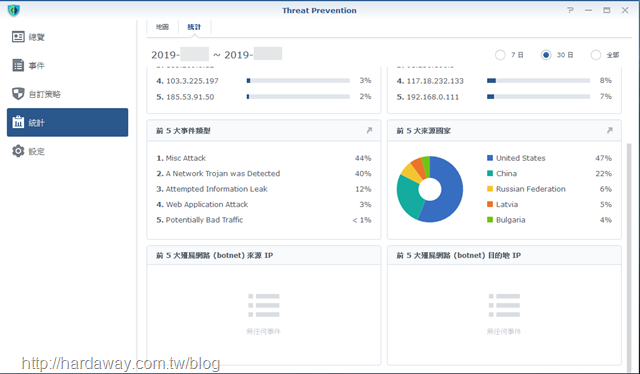The image size is (640, 374).
Task: Select the 7 日 radio button
Action: (x=500, y=55)
